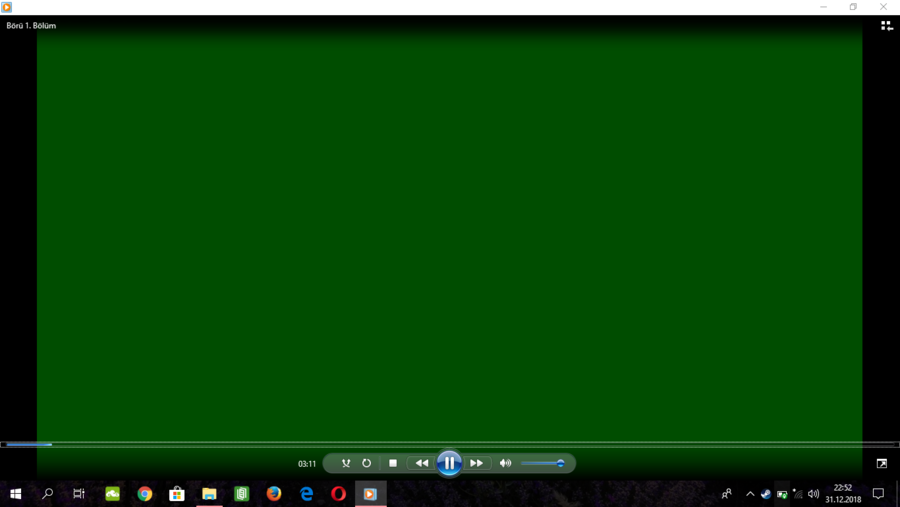Close the Media Player window
The image size is (900, 507).
click(x=883, y=7)
